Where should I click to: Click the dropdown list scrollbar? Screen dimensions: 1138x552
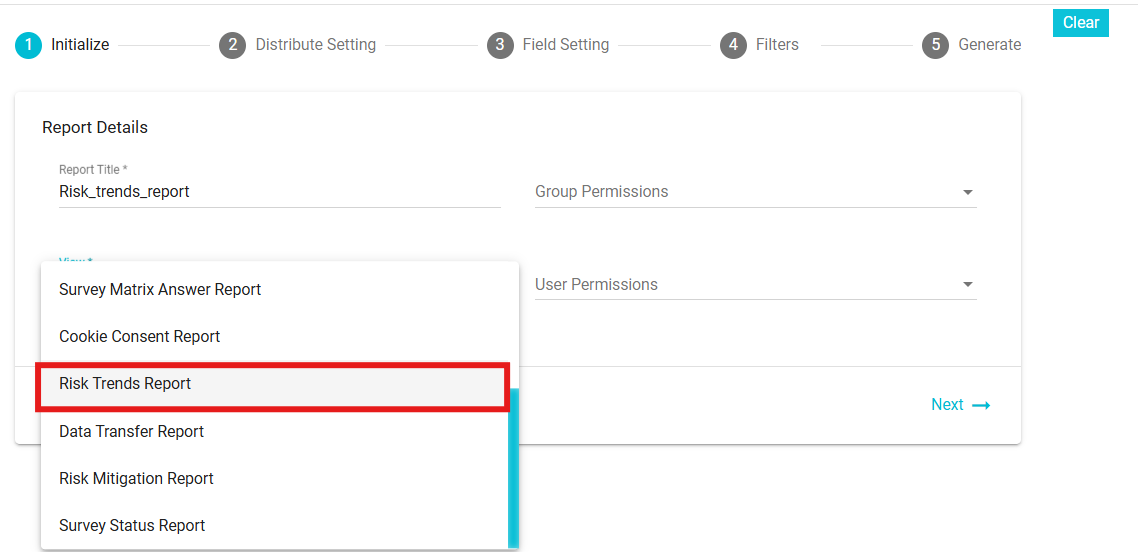513,467
